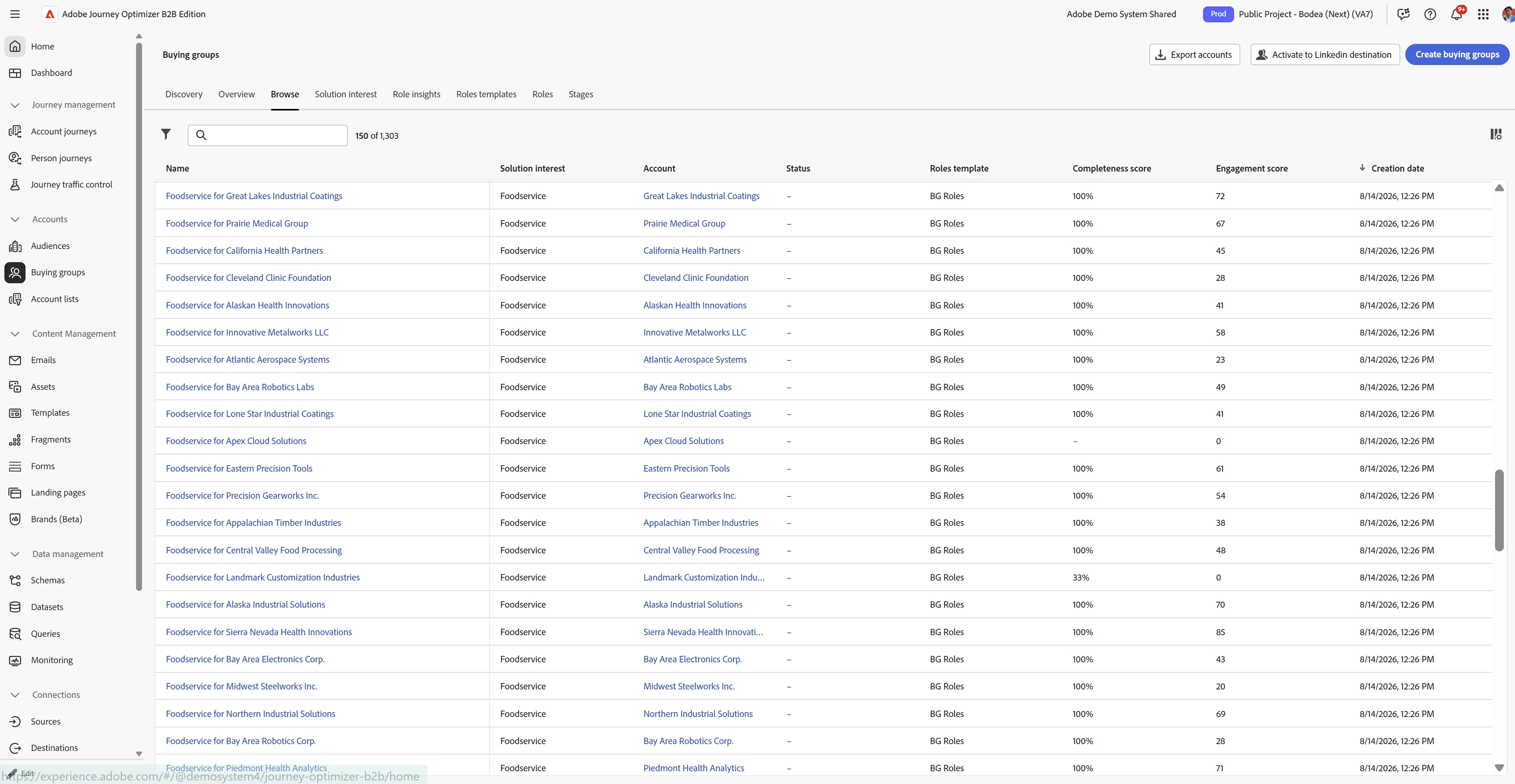Viewport: 1515px width, 784px height.
Task: Sort by Creation date column header
Action: click(1397, 168)
